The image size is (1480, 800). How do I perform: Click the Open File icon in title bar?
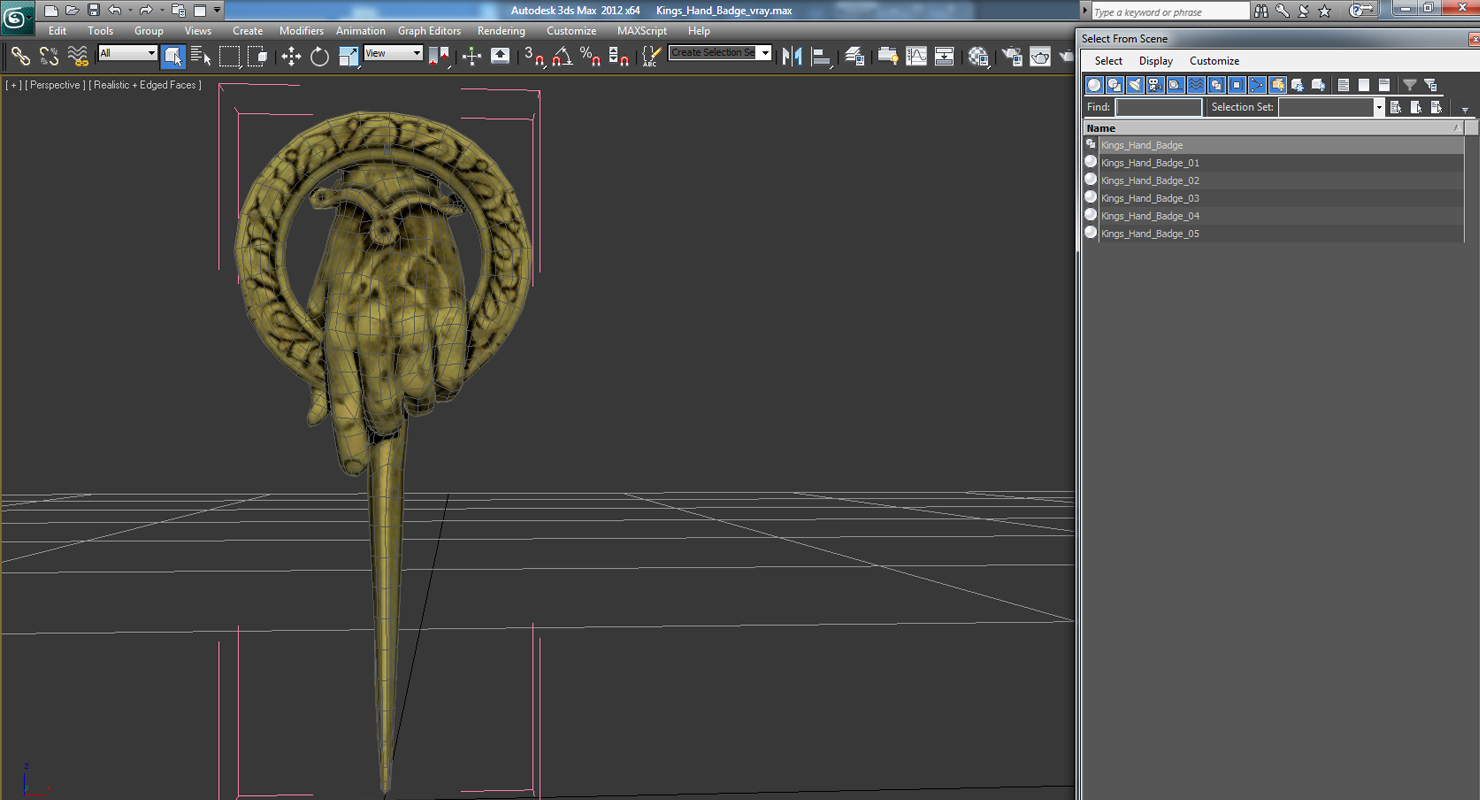click(x=72, y=10)
